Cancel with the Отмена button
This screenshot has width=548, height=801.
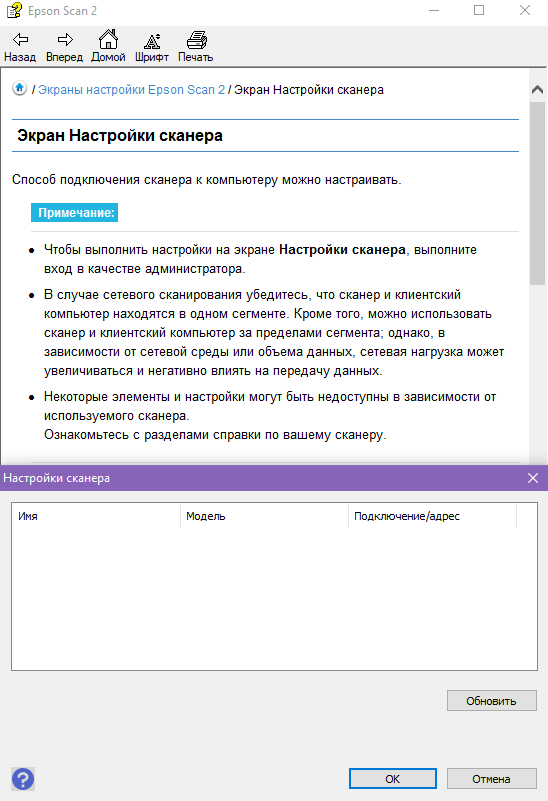click(x=491, y=779)
